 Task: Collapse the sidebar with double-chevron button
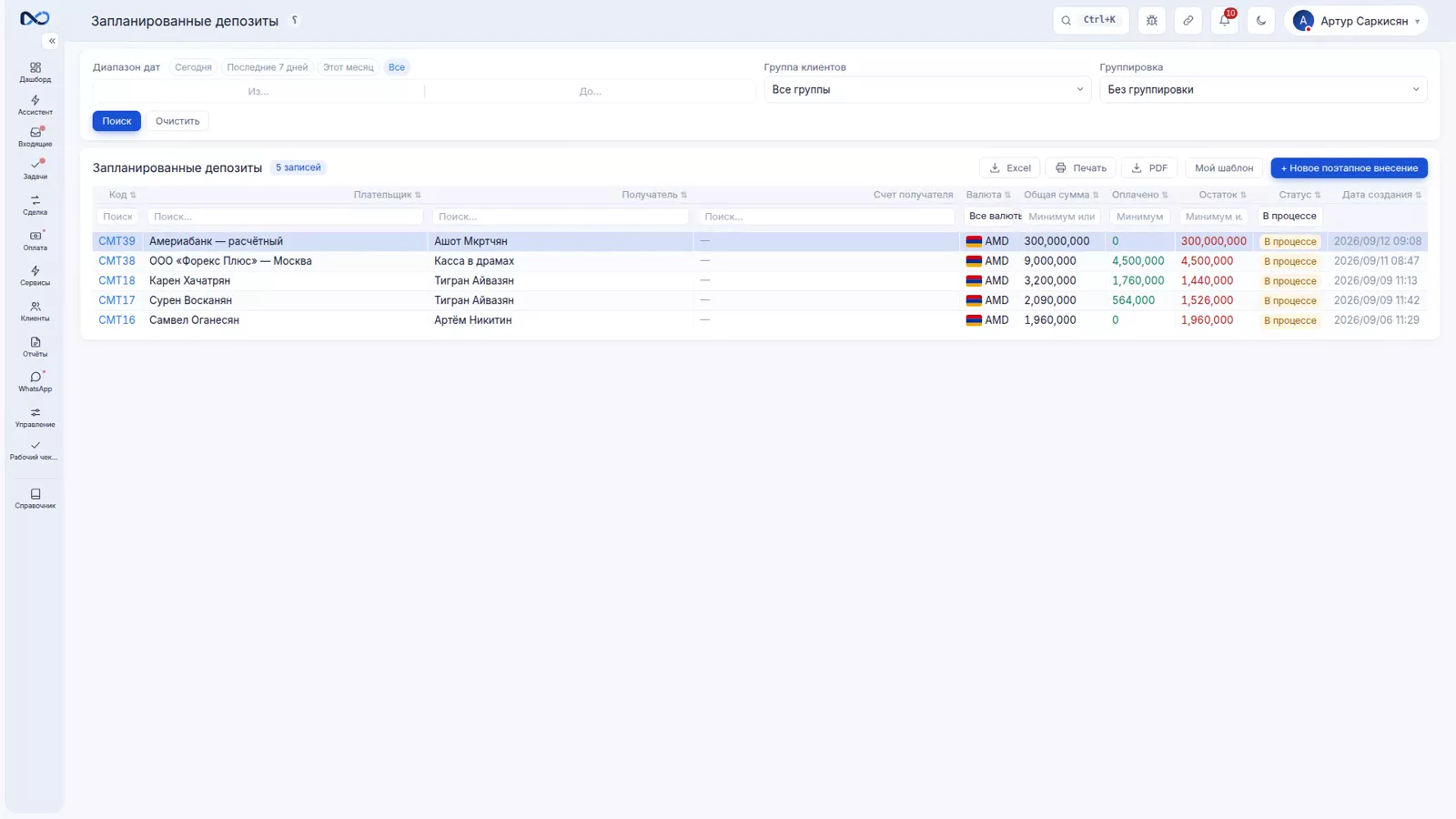(52, 41)
